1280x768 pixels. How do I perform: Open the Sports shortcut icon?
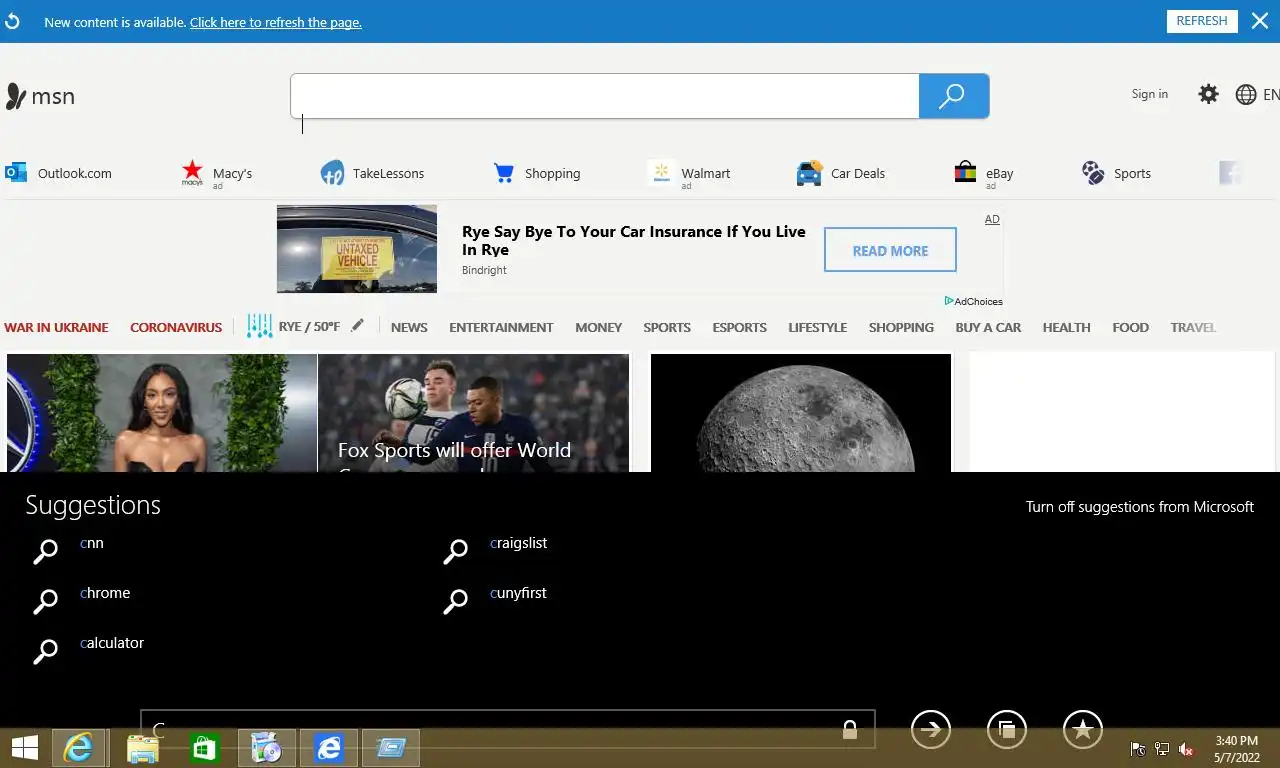click(1093, 173)
